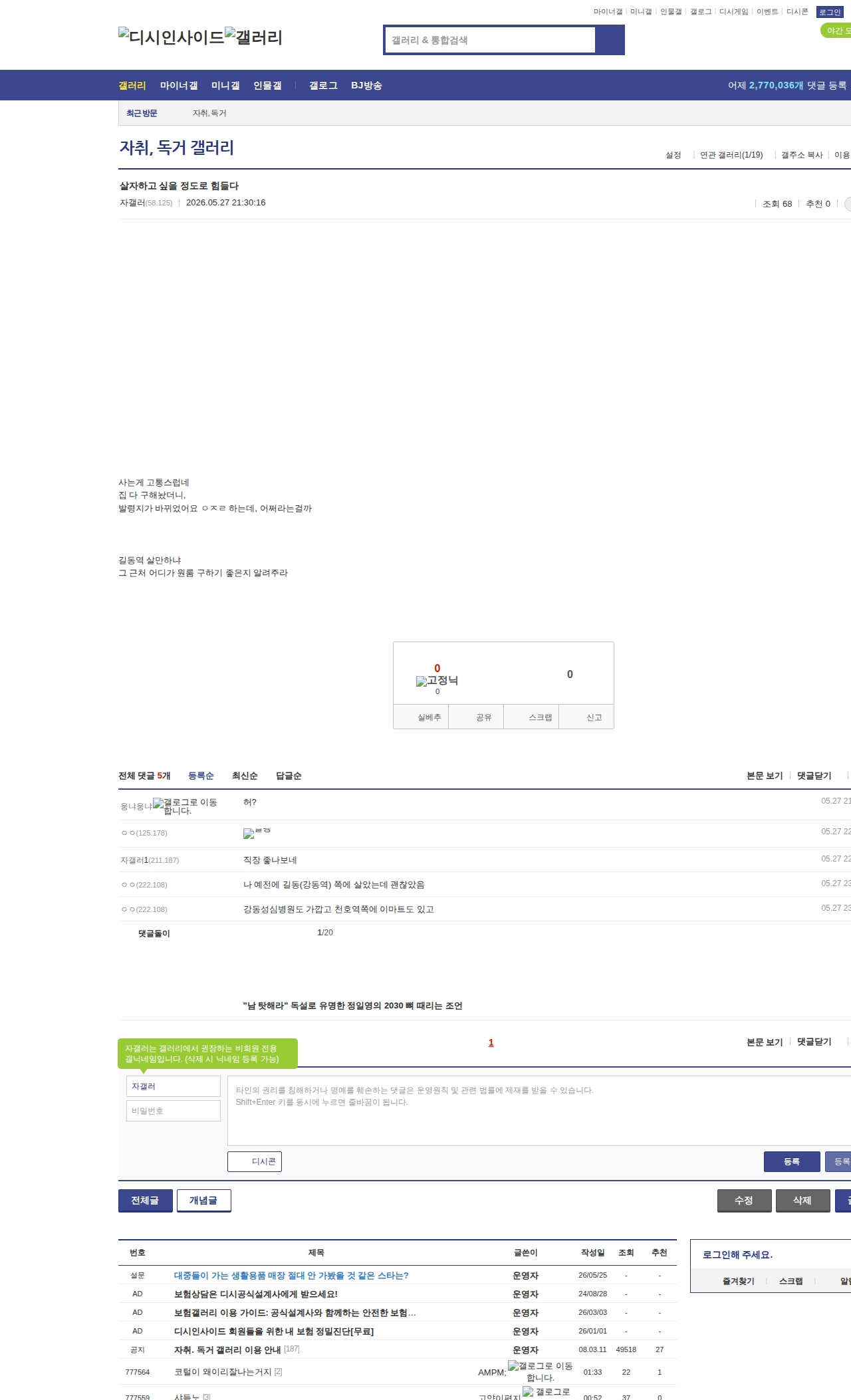The width and height of the screenshot is (851, 1400).
Task: Sort comments by 최신순
Action: (245, 776)
